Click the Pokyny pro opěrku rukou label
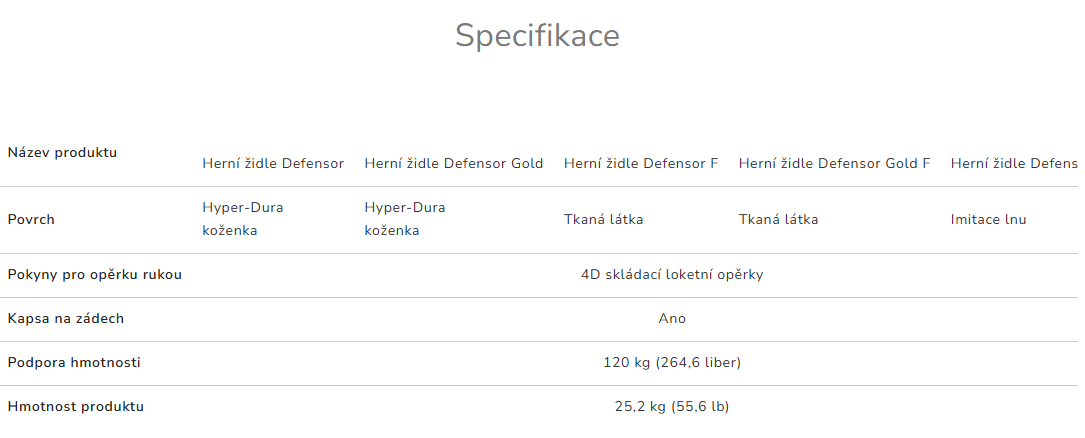 click(x=94, y=275)
